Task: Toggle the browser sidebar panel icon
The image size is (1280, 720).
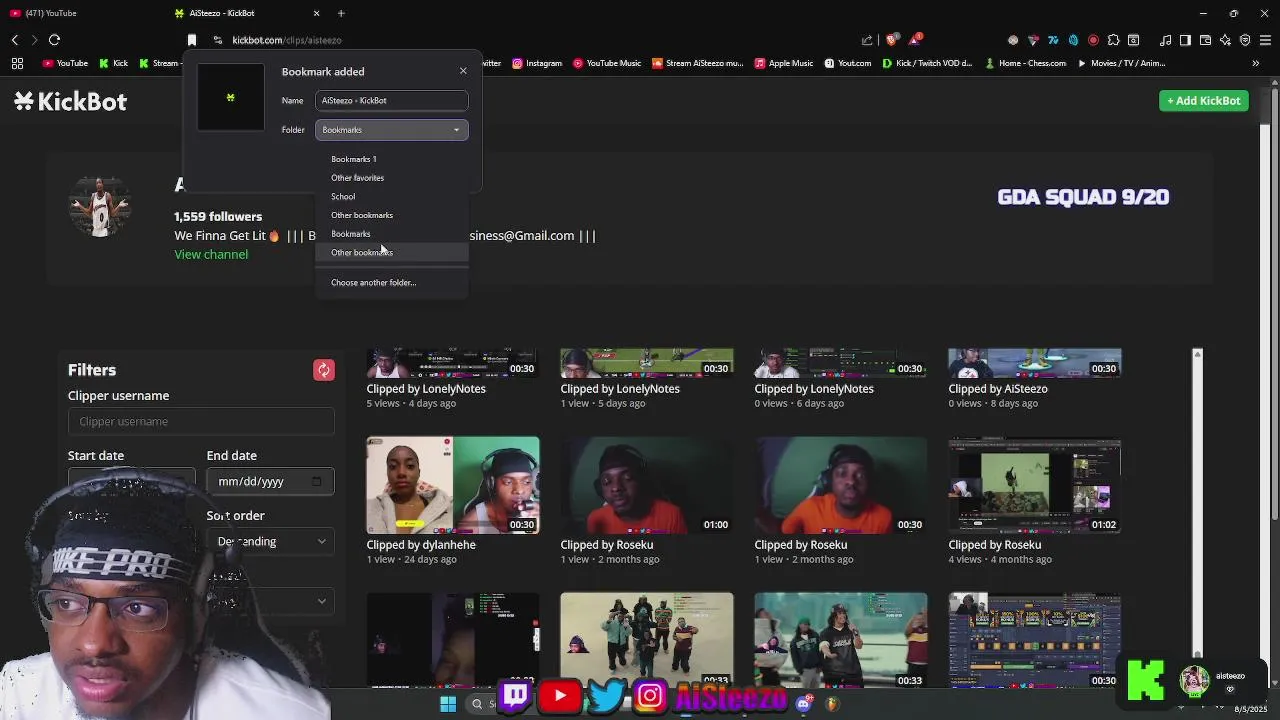Action: (x=1185, y=40)
